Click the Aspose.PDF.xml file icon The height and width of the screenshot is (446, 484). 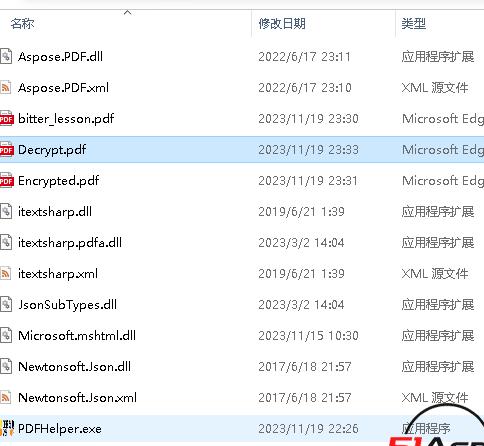click(x=6, y=87)
